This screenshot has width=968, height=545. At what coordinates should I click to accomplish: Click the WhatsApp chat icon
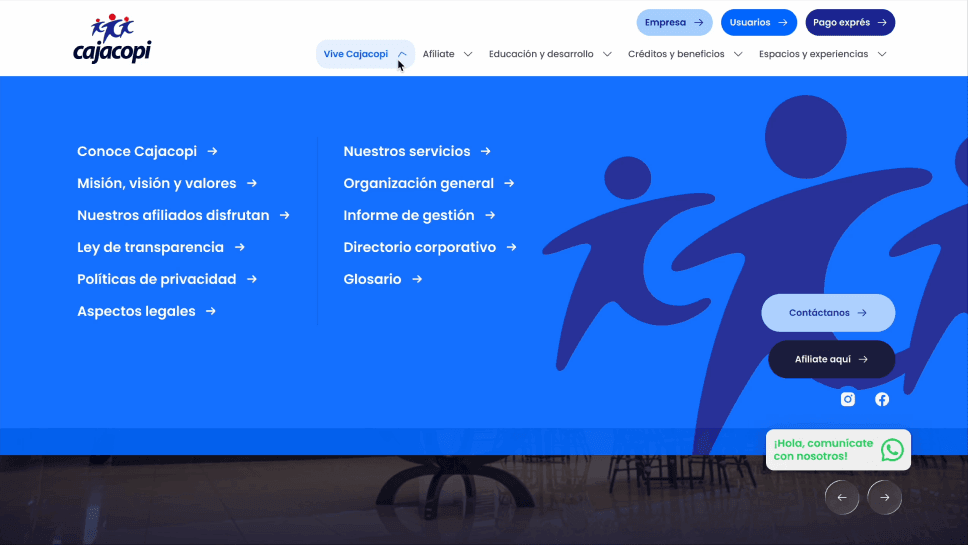pos(892,450)
